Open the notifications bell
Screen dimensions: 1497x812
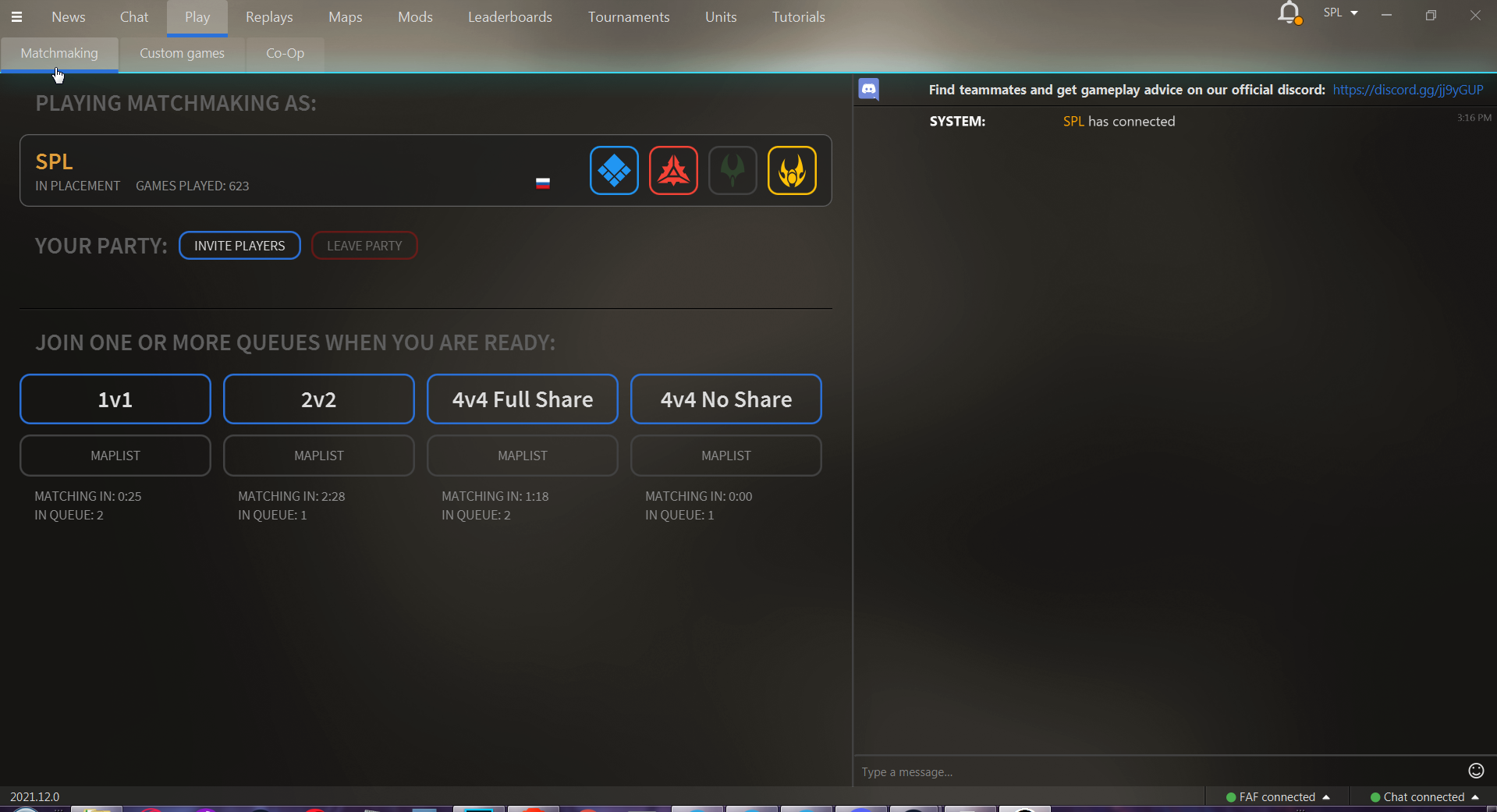[1289, 13]
